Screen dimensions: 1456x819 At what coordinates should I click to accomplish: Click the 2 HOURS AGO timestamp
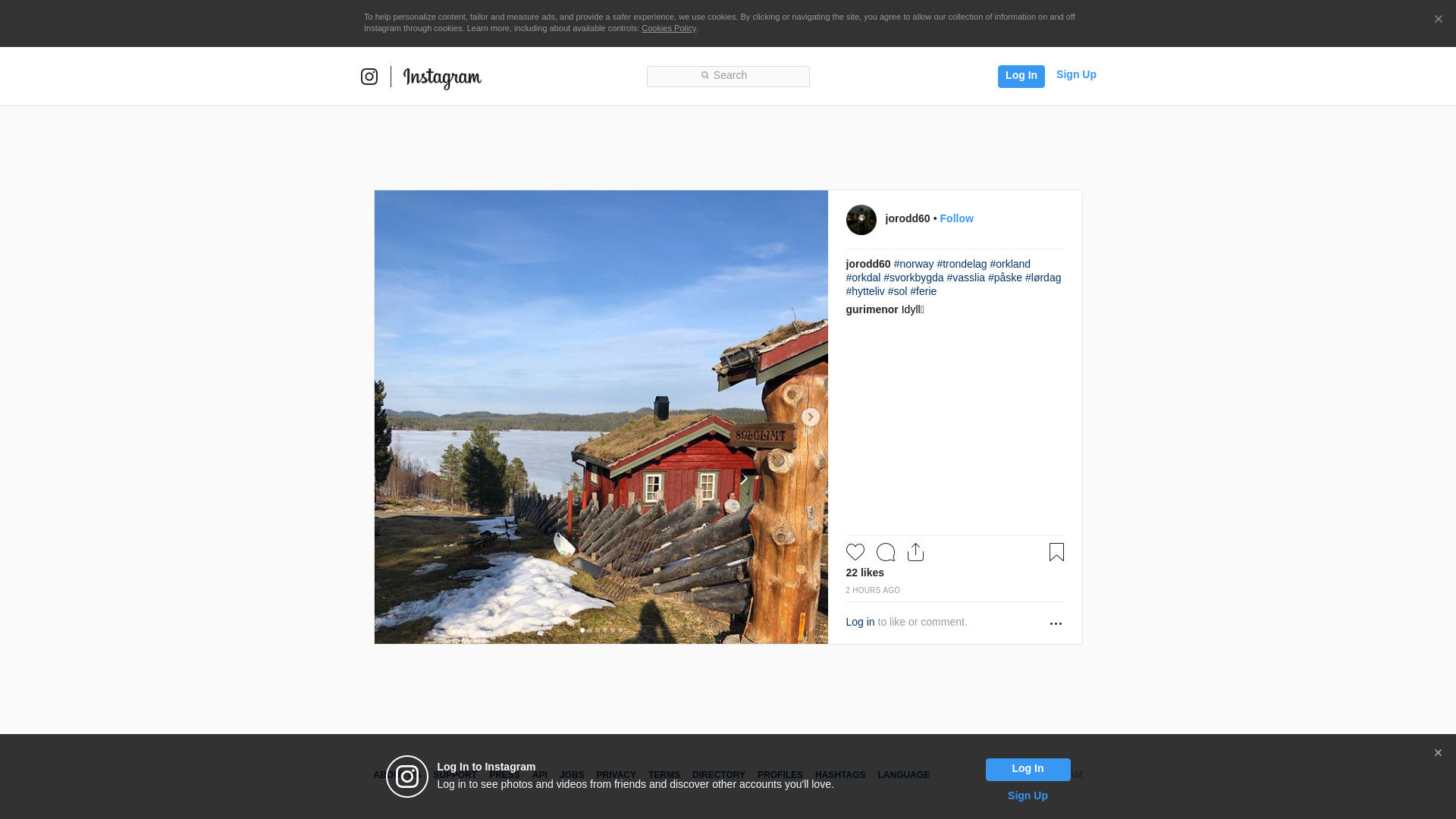(x=873, y=590)
